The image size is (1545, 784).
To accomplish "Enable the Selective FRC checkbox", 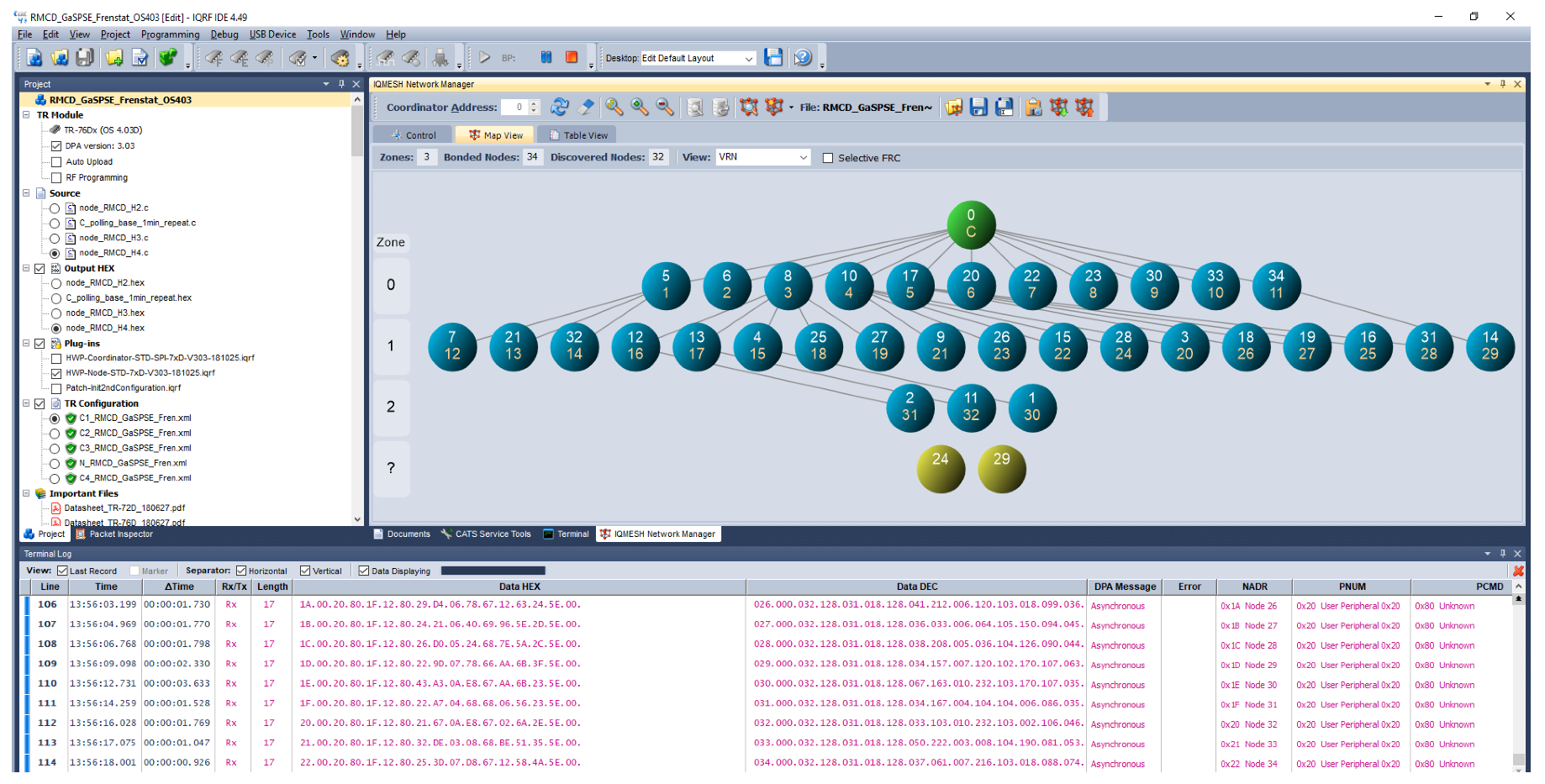I will (828, 158).
